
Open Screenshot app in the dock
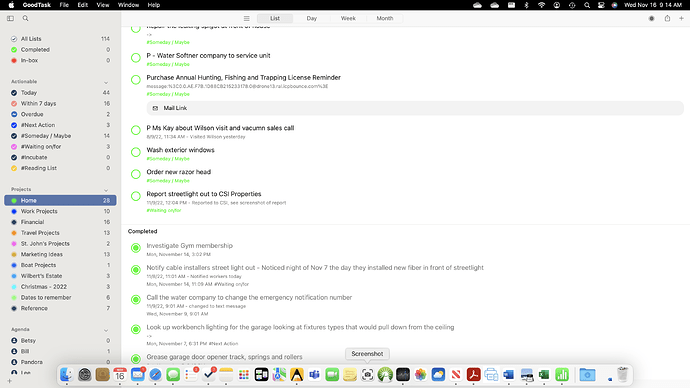[367, 375]
